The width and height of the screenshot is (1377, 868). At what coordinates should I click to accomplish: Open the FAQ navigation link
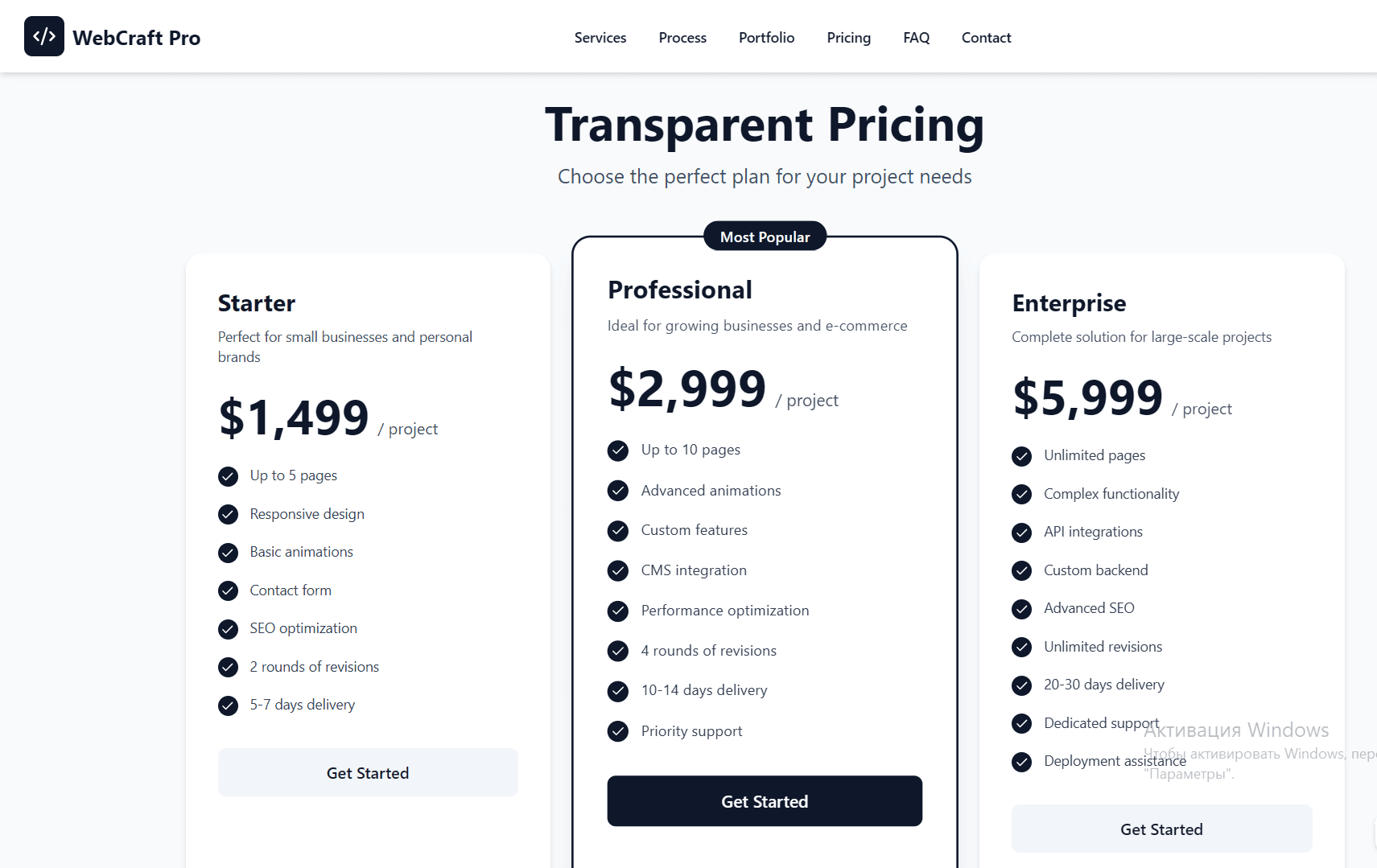(916, 38)
